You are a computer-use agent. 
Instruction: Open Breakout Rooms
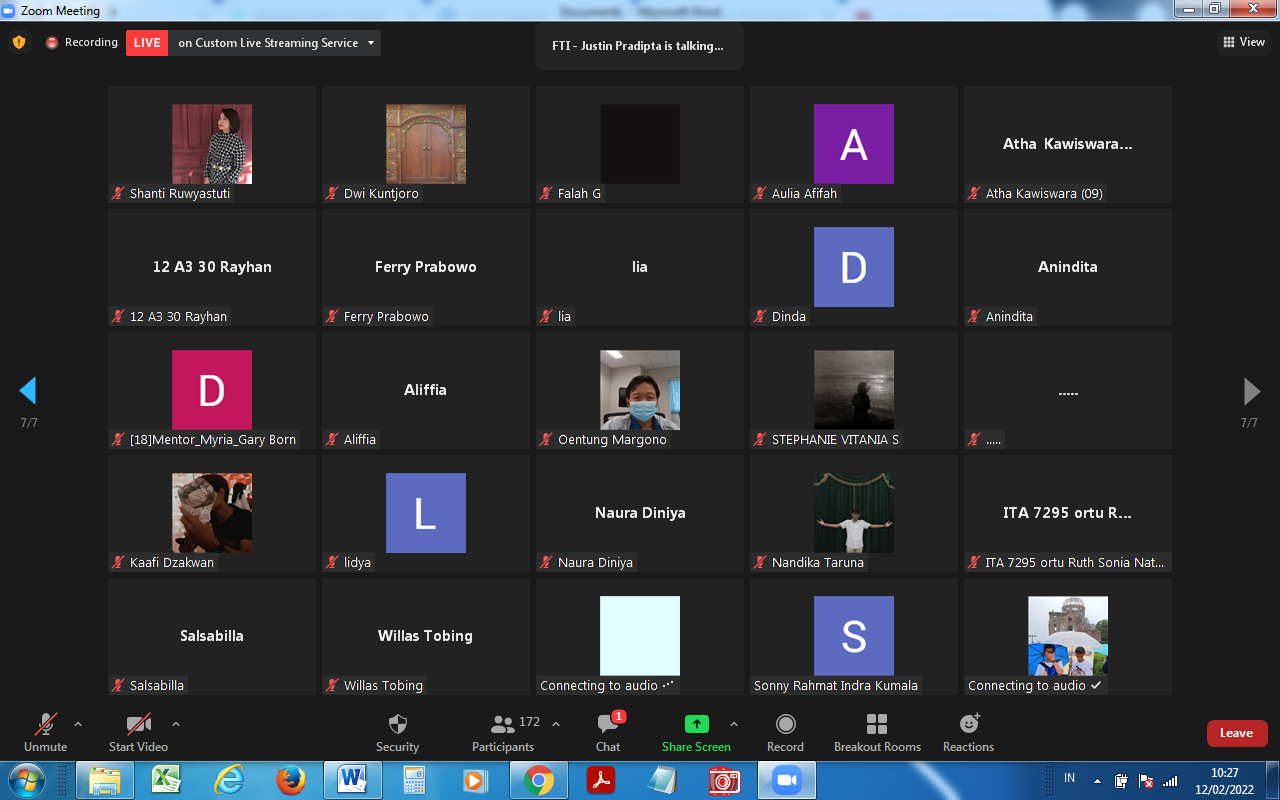(877, 725)
